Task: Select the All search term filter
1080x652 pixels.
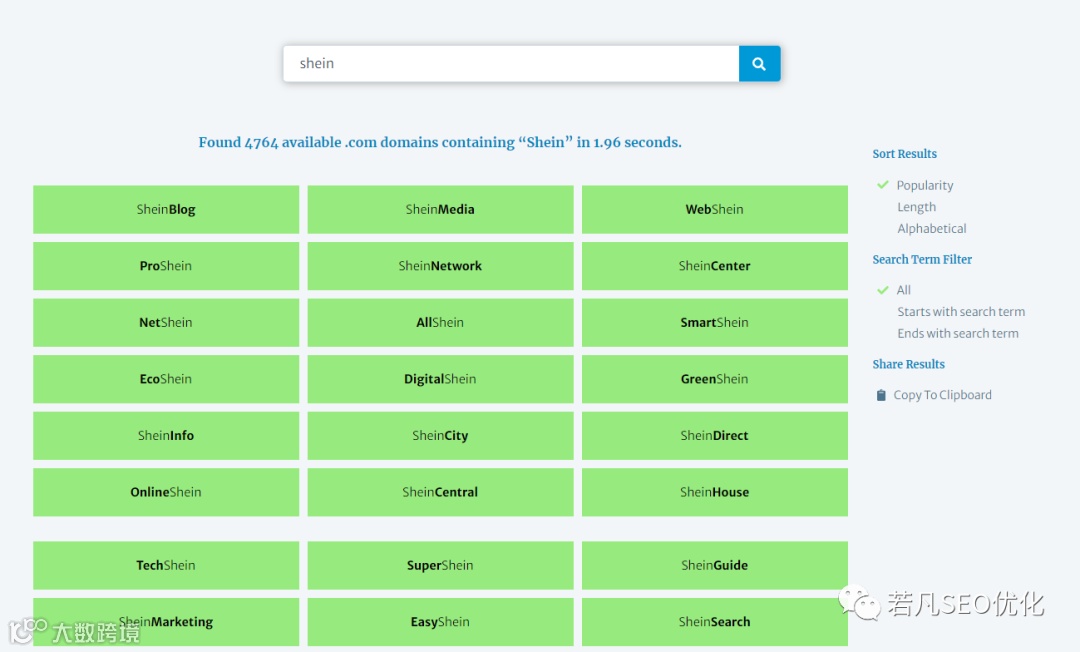Action: coord(904,290)
